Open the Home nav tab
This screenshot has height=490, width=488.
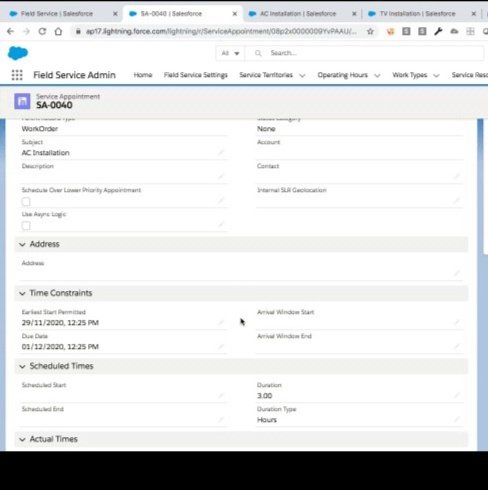(x=143, y=75)
